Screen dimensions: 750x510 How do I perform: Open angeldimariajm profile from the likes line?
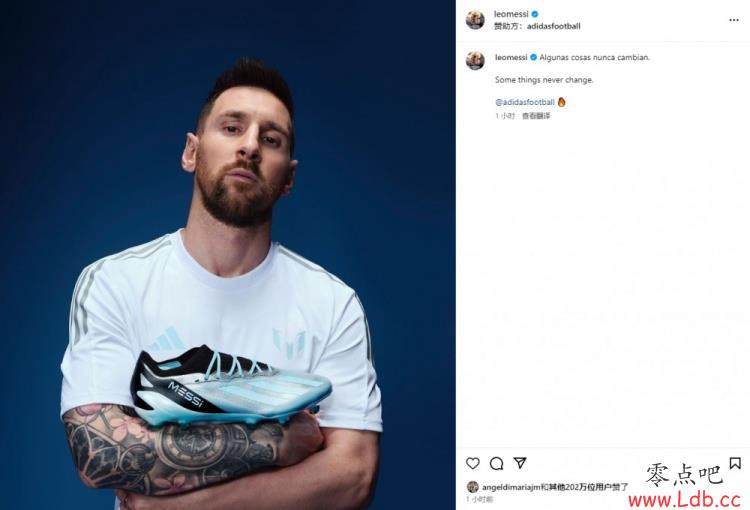pyautogui.click(x=511, y=487)
